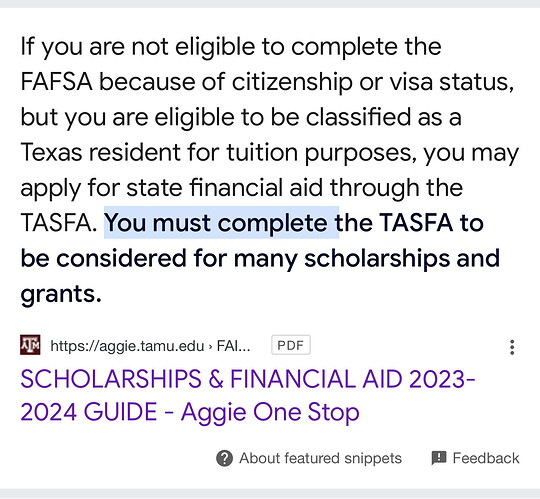540x499 pixels.
Task: Click the word 'FAFSA' in the snippet
Action: click(x=56, y=82)
